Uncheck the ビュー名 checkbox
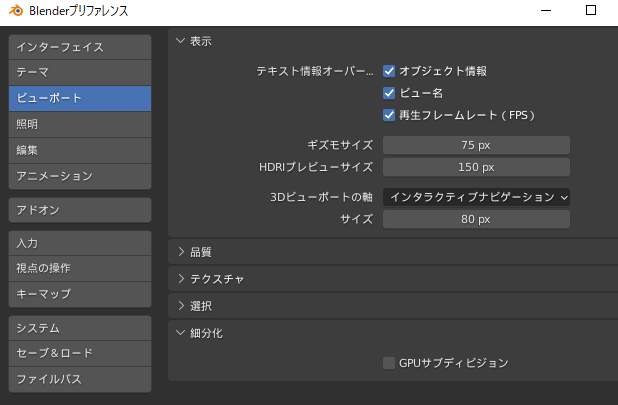Screen dimensions: 618x405 pyautogui.click(x=389, y=93)
